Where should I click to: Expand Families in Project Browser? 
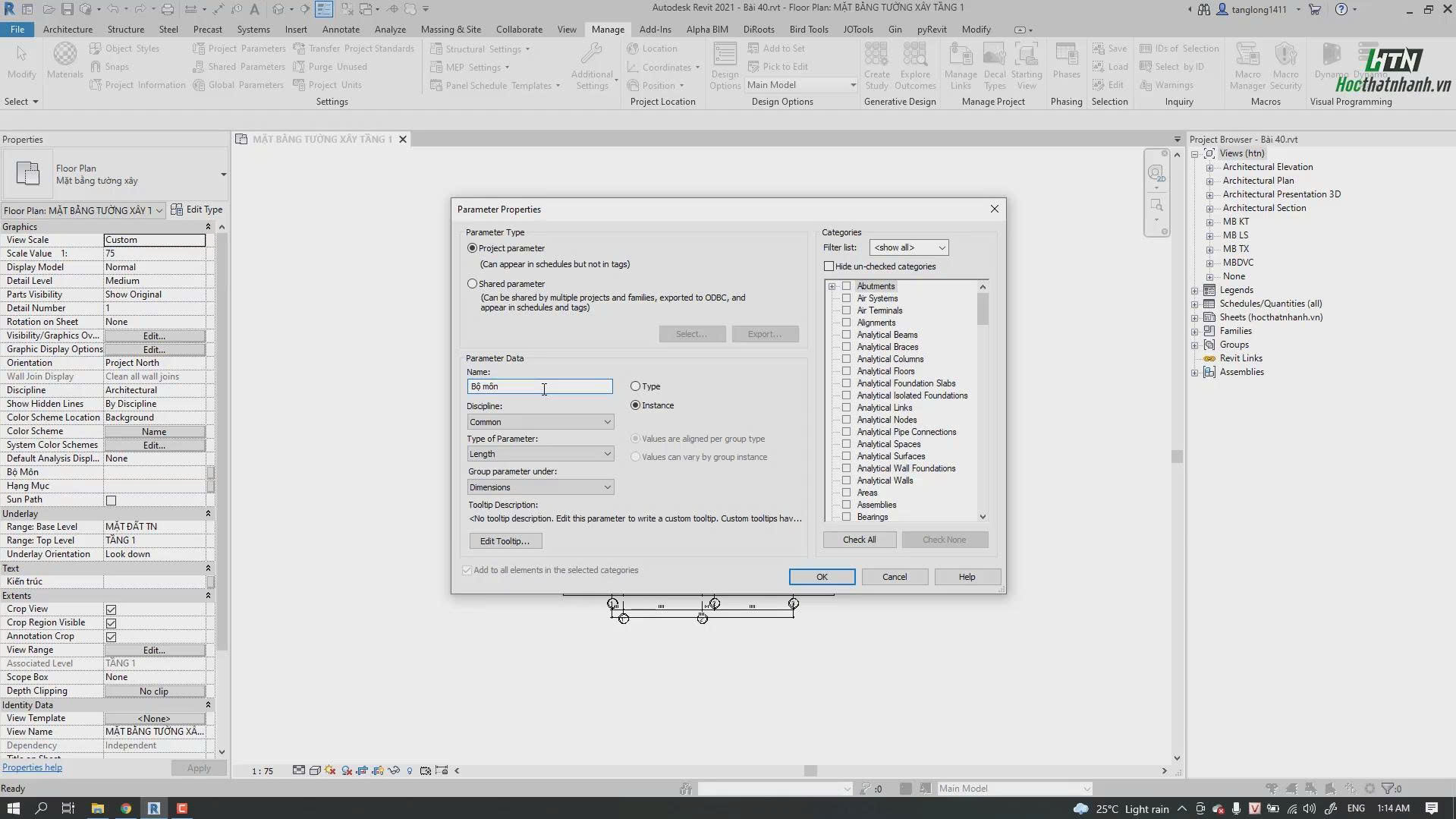coord(1195,331)
